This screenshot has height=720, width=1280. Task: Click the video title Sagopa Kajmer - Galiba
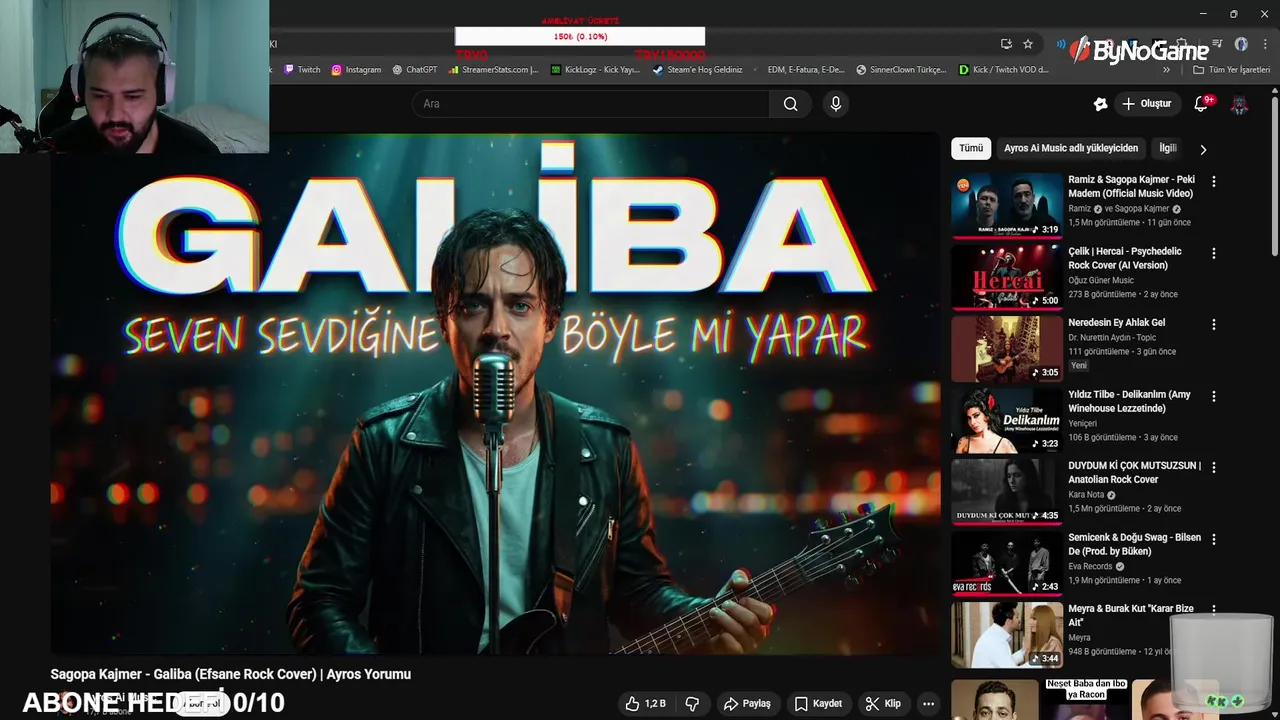click(231, 675)
